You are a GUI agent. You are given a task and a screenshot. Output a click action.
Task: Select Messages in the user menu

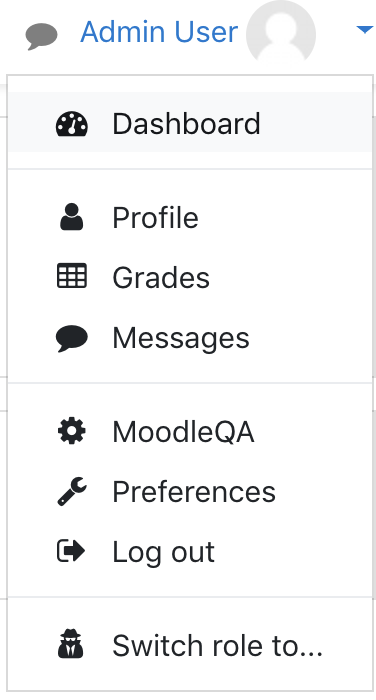190,337
